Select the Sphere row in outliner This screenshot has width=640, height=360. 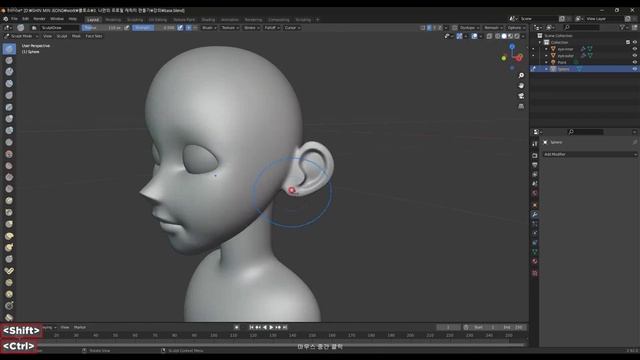click(x=584, y=69)
